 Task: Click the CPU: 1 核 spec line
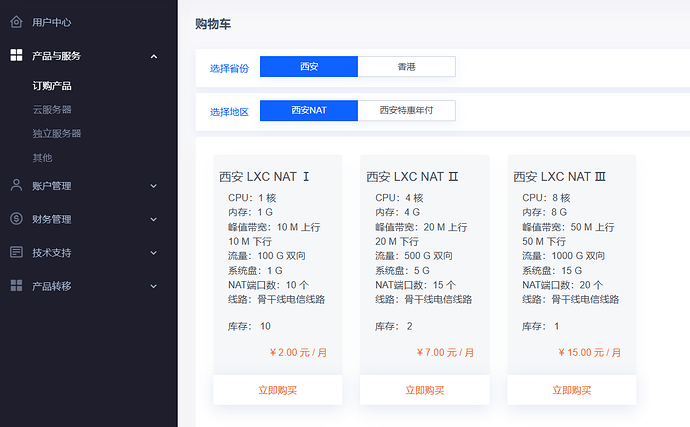(x=252, y=198)
